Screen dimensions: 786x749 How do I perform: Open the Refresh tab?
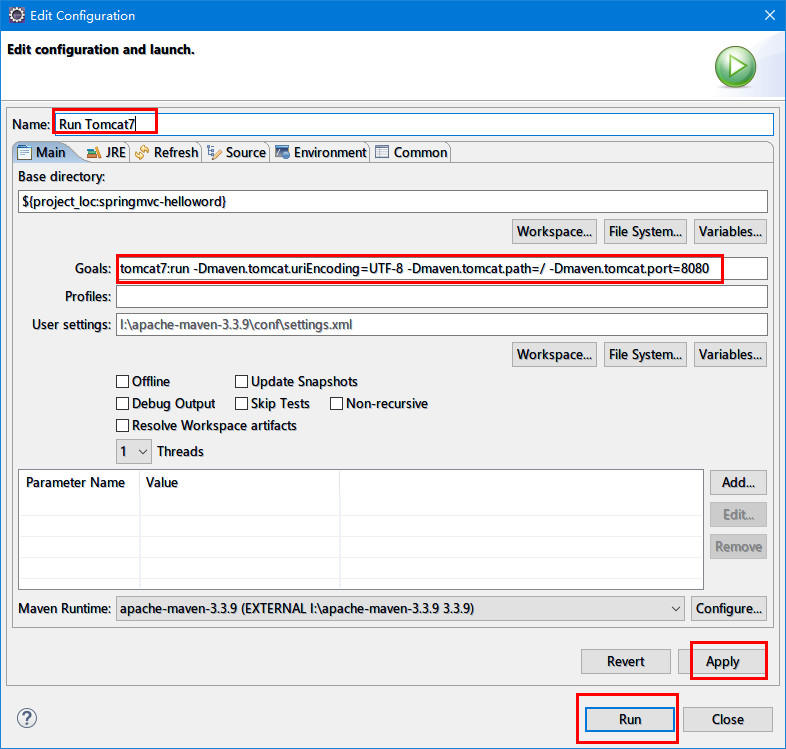[167, 152]
